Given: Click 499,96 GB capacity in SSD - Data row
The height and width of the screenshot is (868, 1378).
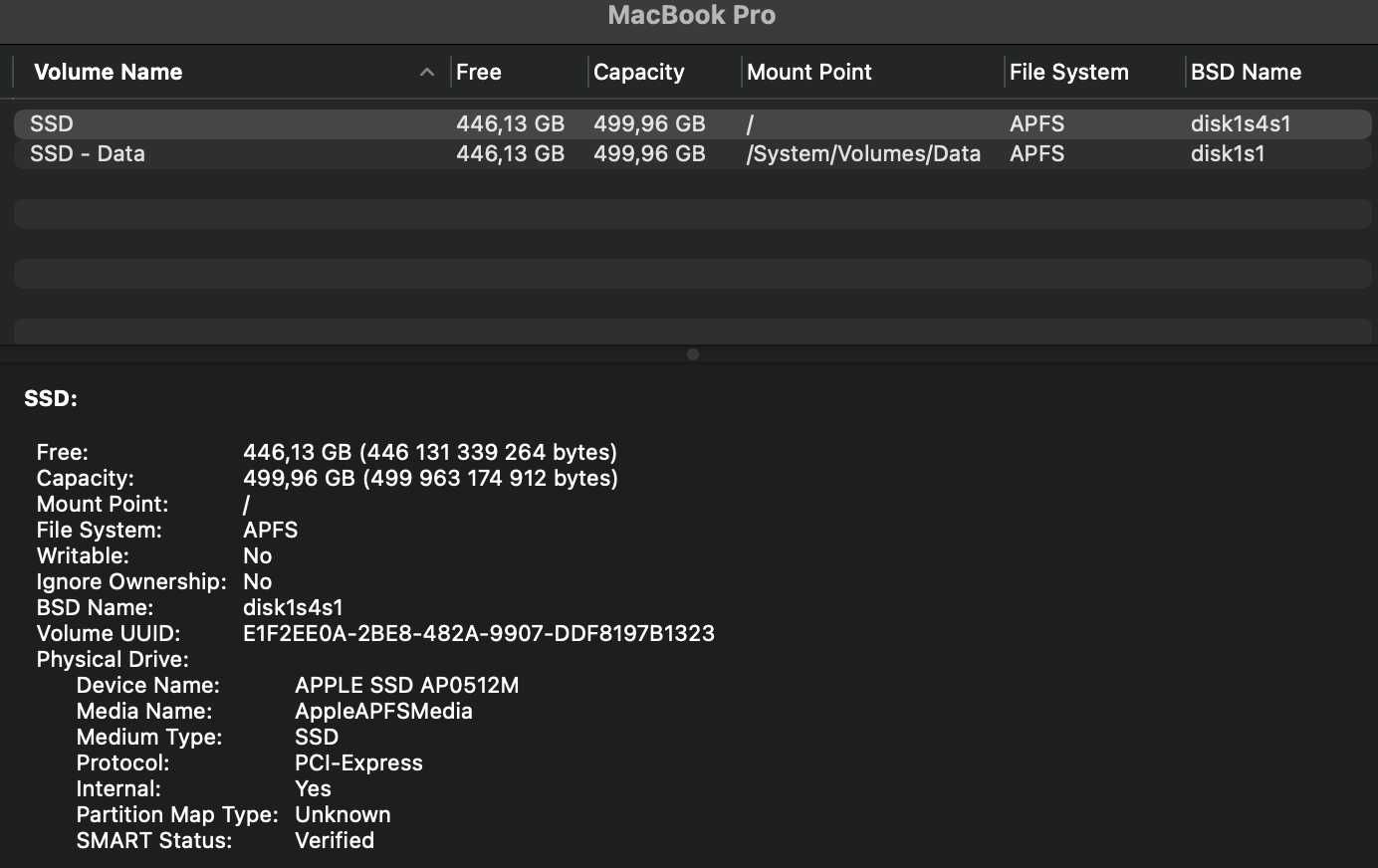Looking at the screenshot, I should coord(649,153).
